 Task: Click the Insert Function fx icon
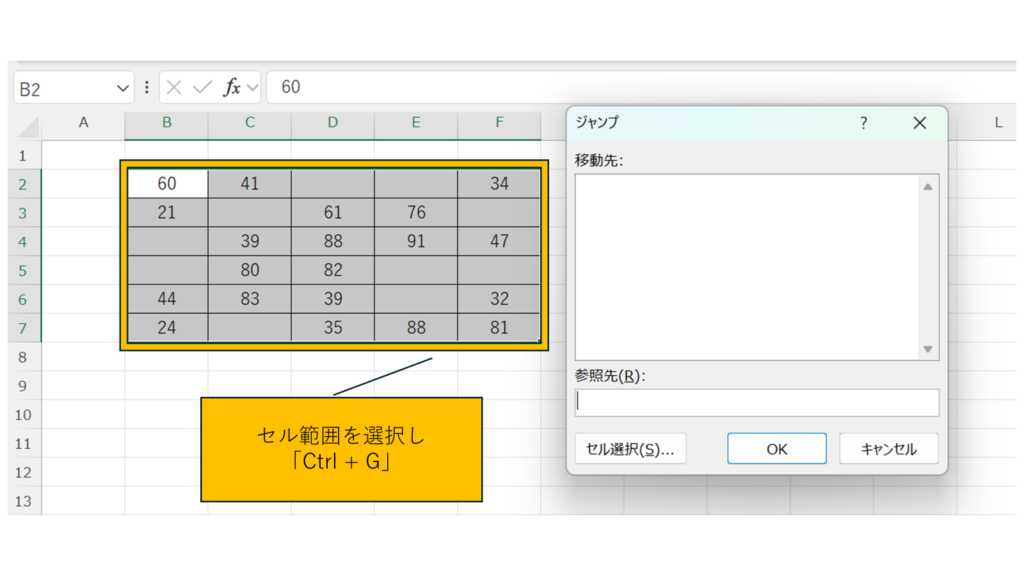tap(231, 88)
